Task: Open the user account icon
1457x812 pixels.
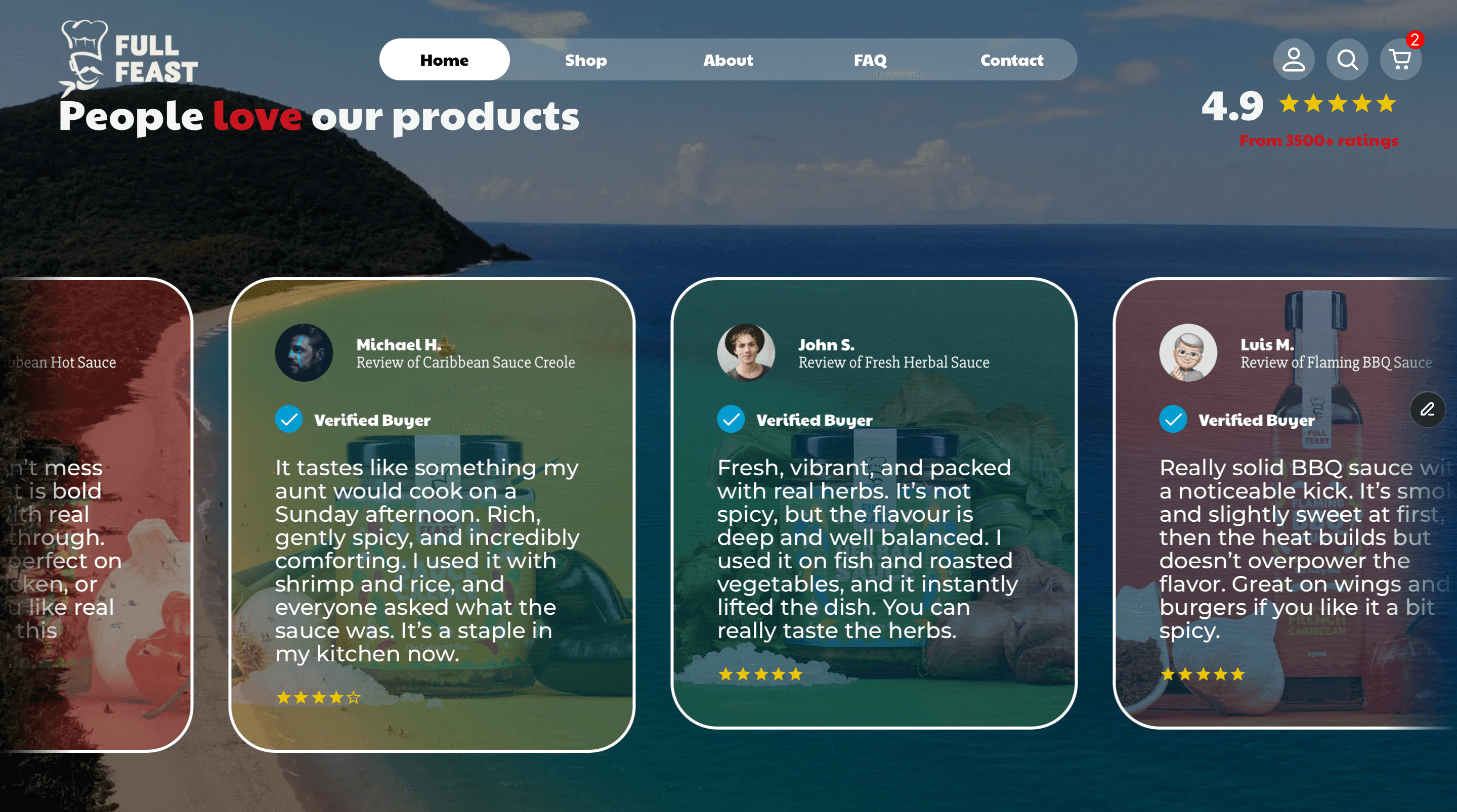Action: tap(1294, 59)
